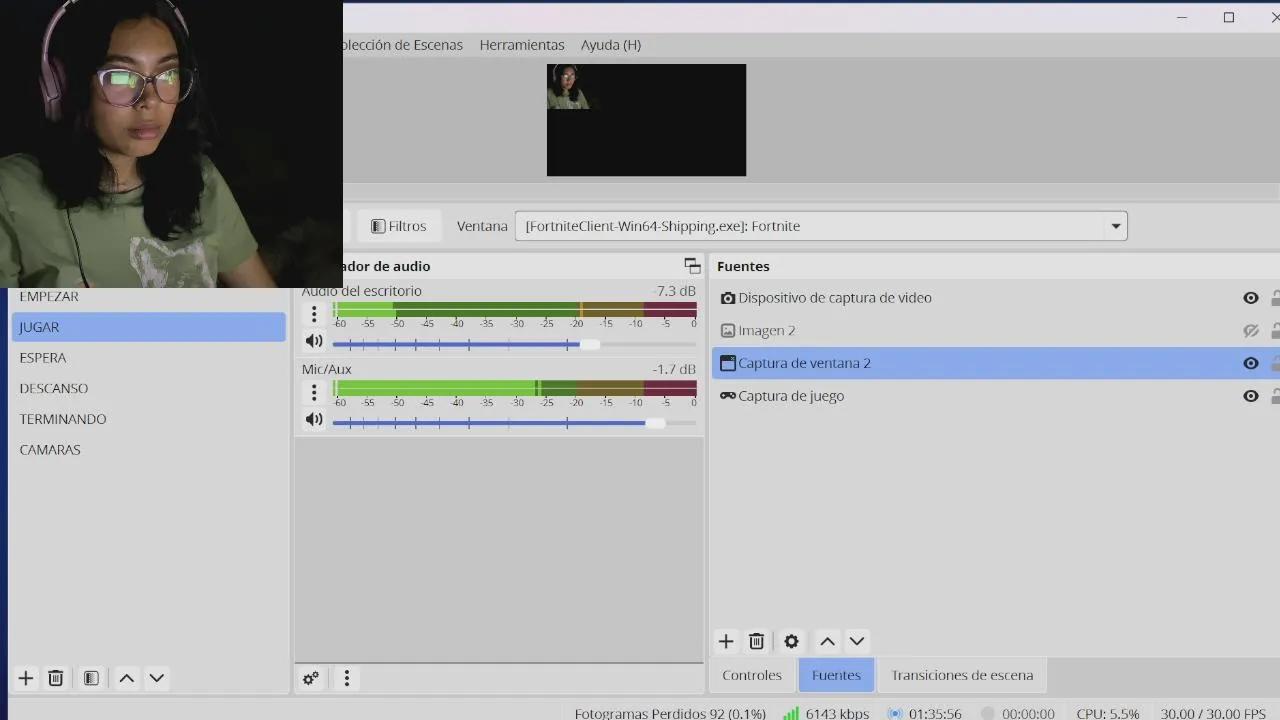Mute the Mic/Aux speaker icon

314,420
